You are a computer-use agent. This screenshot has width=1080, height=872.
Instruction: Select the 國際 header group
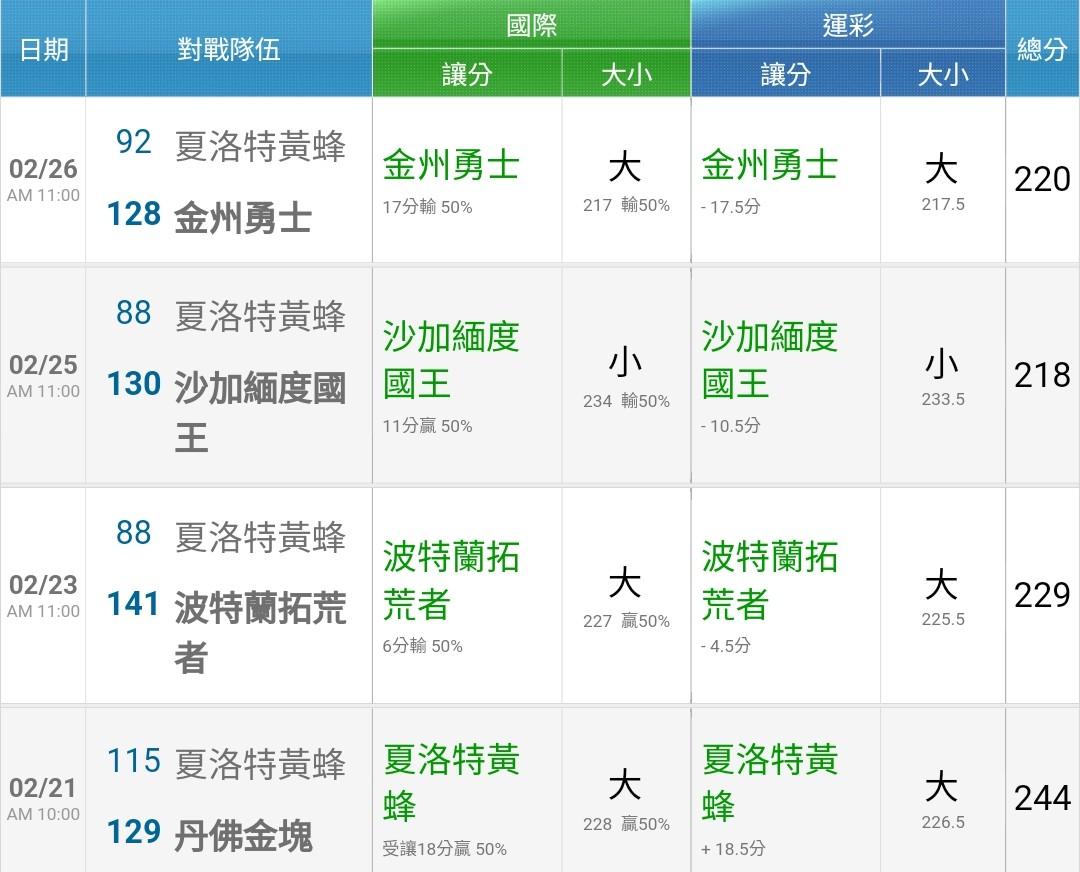(x=531, y=25)
